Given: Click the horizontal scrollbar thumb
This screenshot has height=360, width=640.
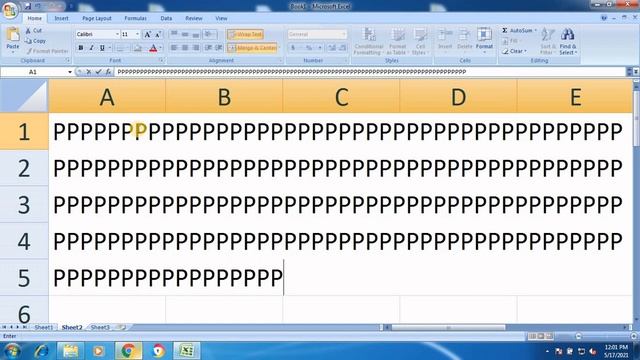Looking at the screenshot, I should point(448,327).
